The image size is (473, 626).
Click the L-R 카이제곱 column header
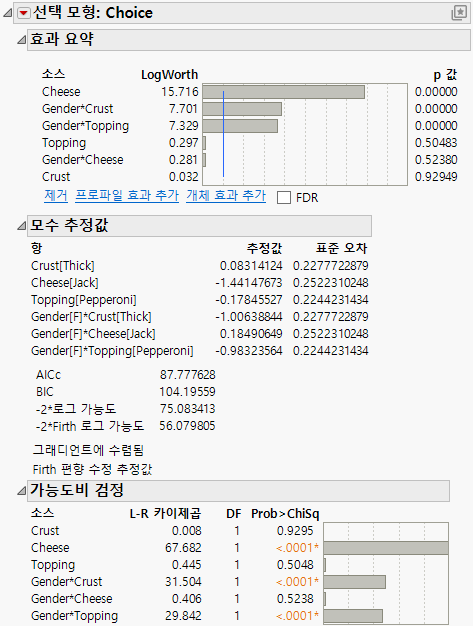tap(165, 514)
